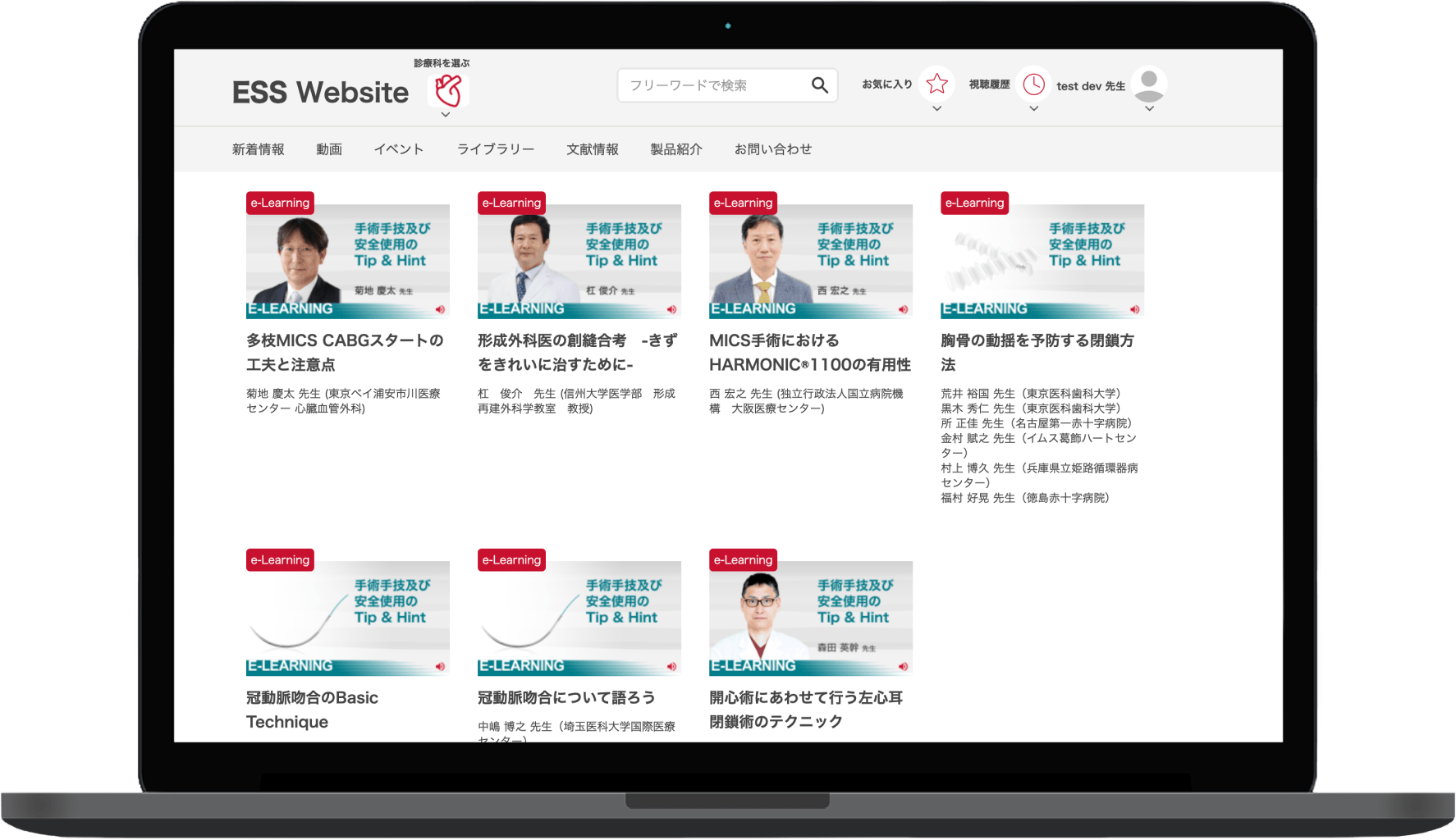
Task: Click the ESS Website logo link
Action: coord(320,92)
